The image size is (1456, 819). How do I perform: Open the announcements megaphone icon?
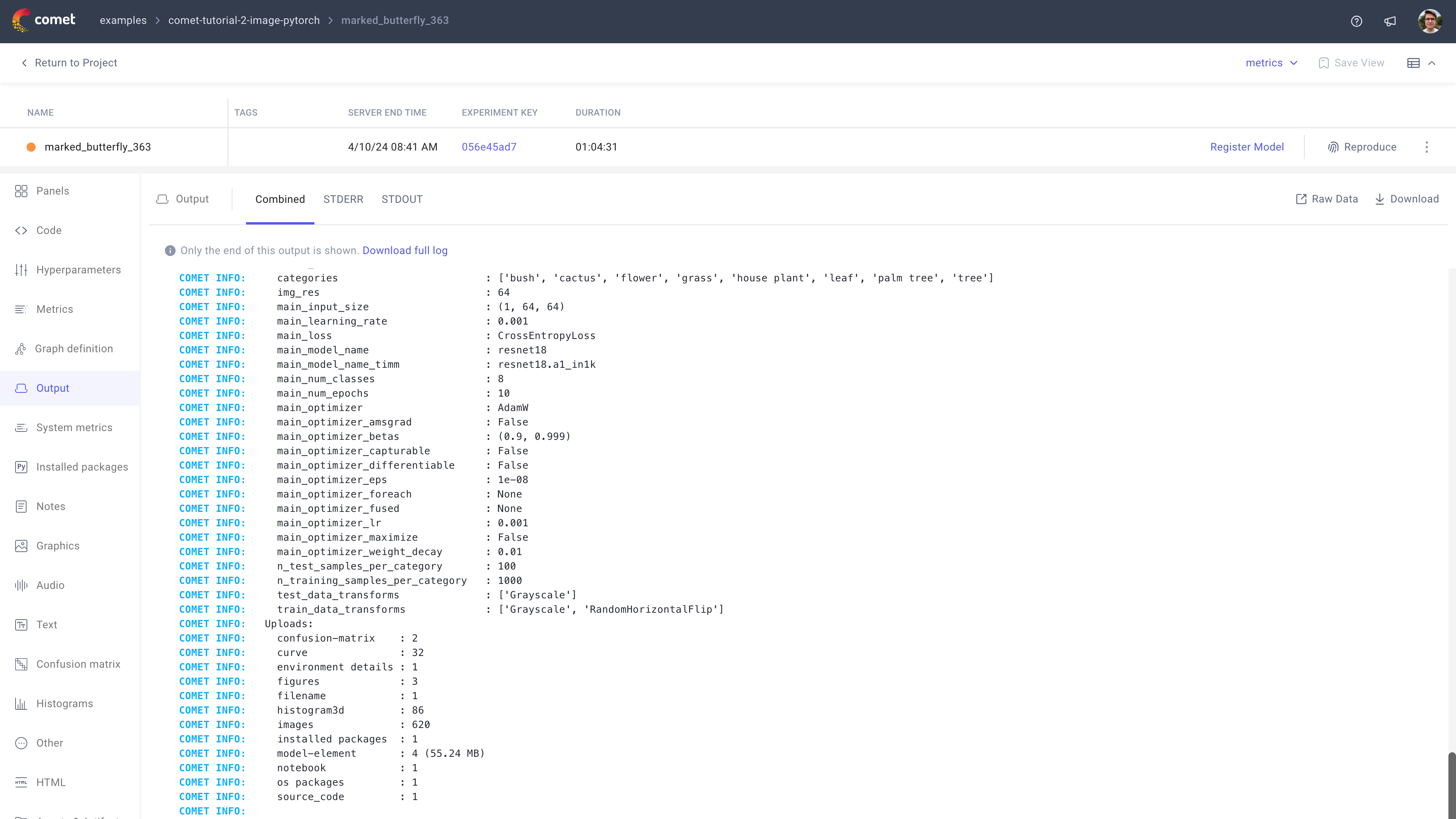click(x=1390, y=21)
